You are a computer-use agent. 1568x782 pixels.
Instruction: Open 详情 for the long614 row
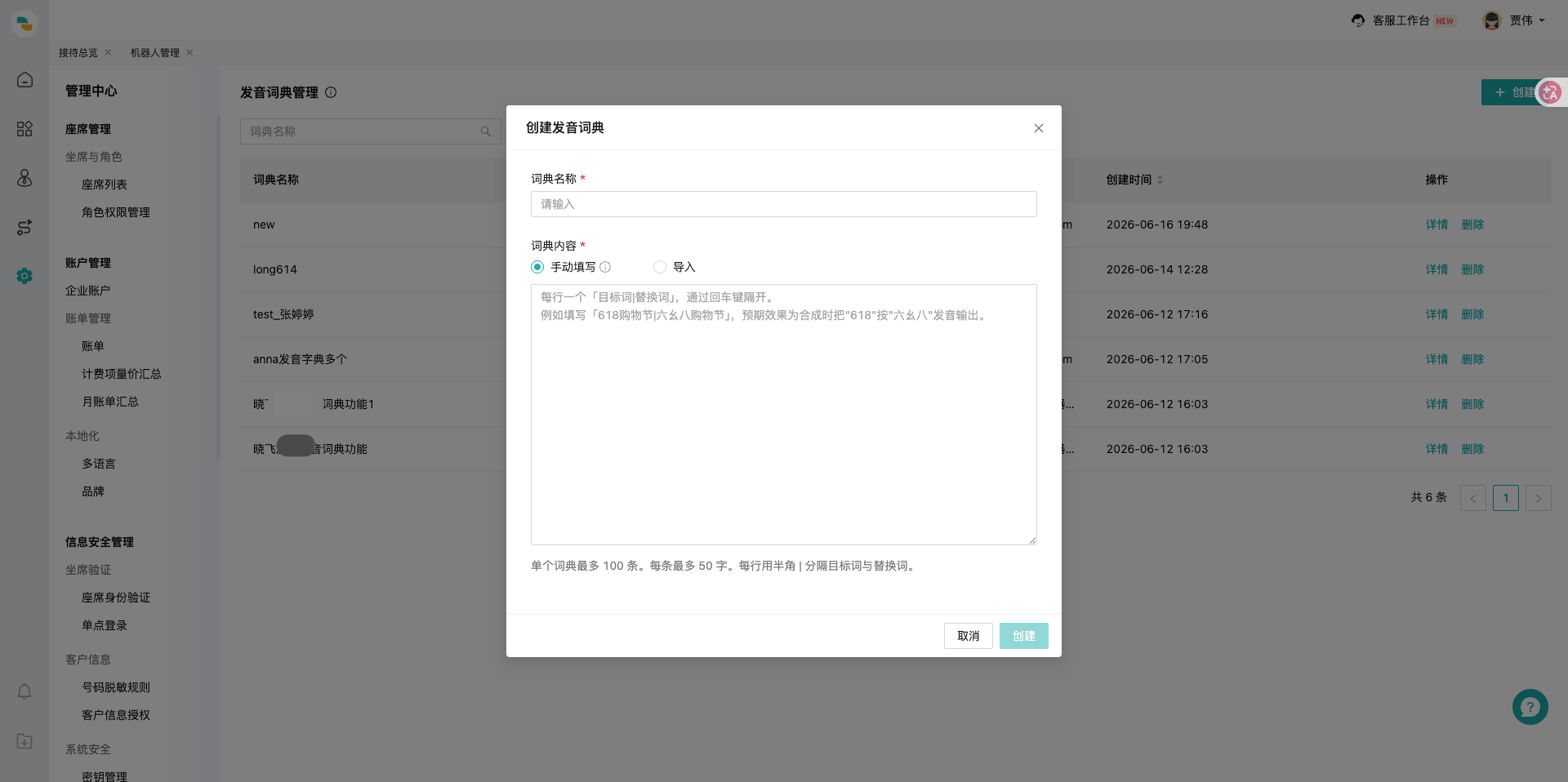1437,269
